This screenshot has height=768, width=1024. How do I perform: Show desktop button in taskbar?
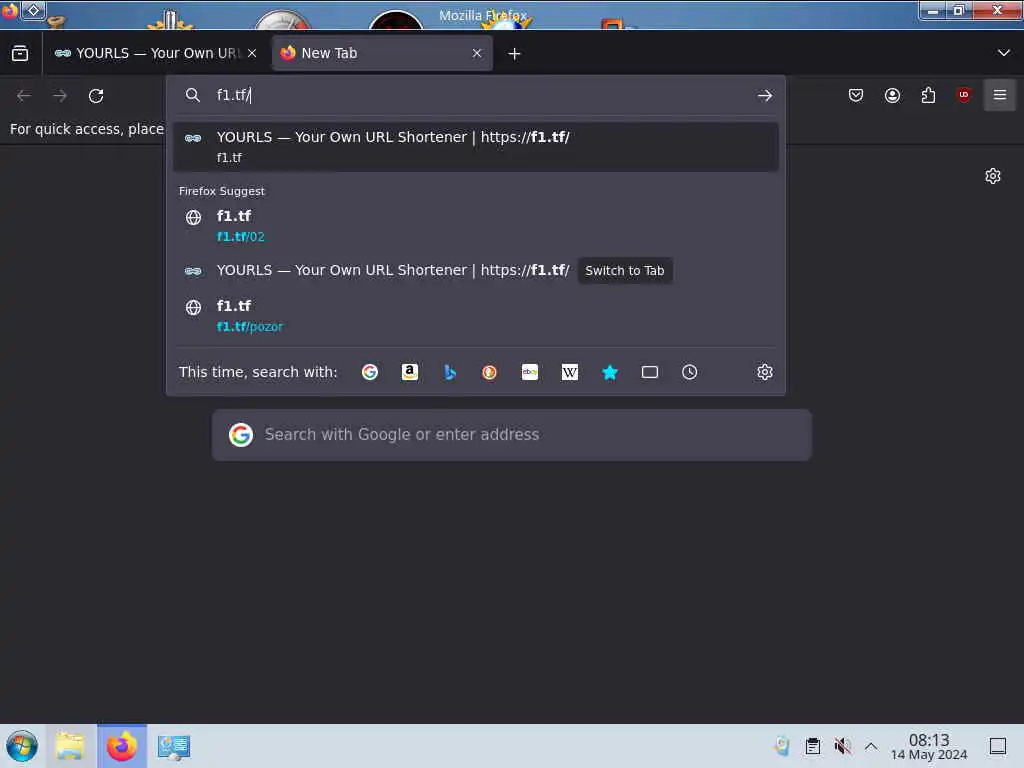tap(998, 746)
